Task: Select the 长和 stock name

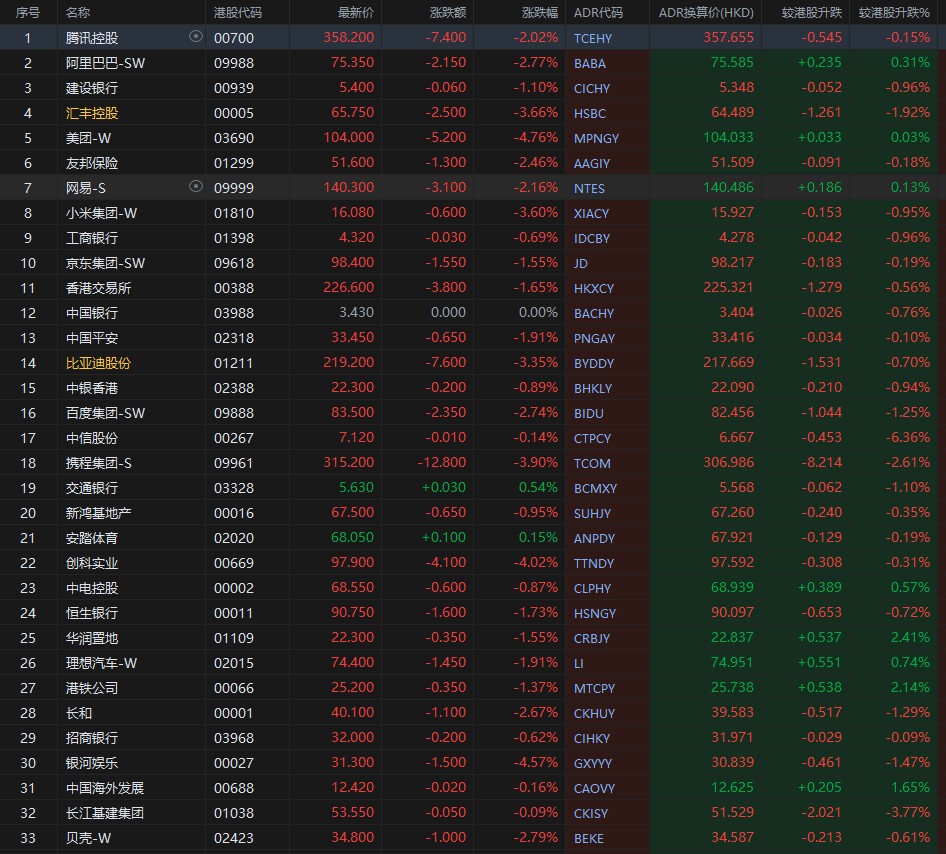Action: 79,713
